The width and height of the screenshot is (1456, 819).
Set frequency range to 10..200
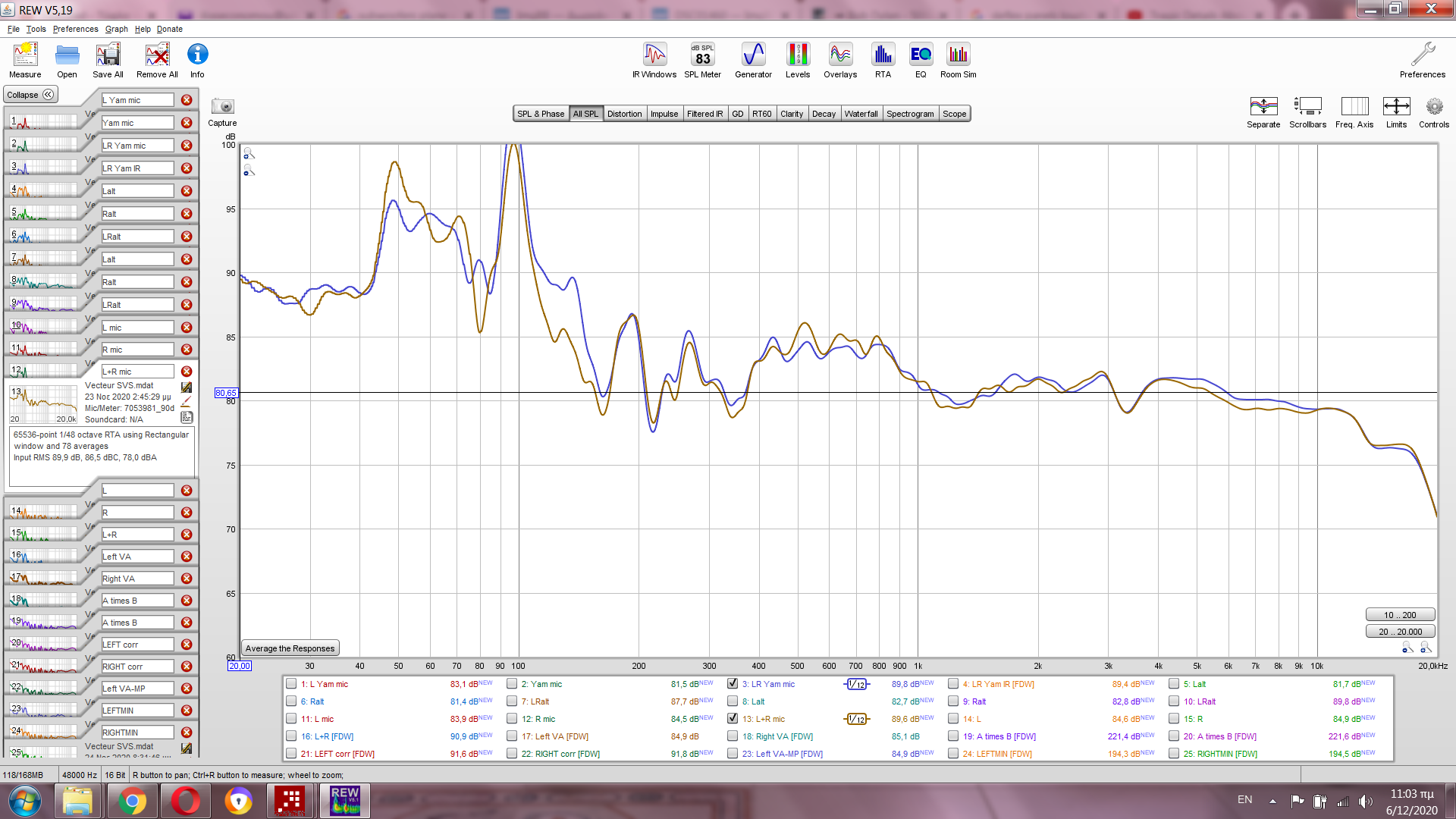(1399, 615)
